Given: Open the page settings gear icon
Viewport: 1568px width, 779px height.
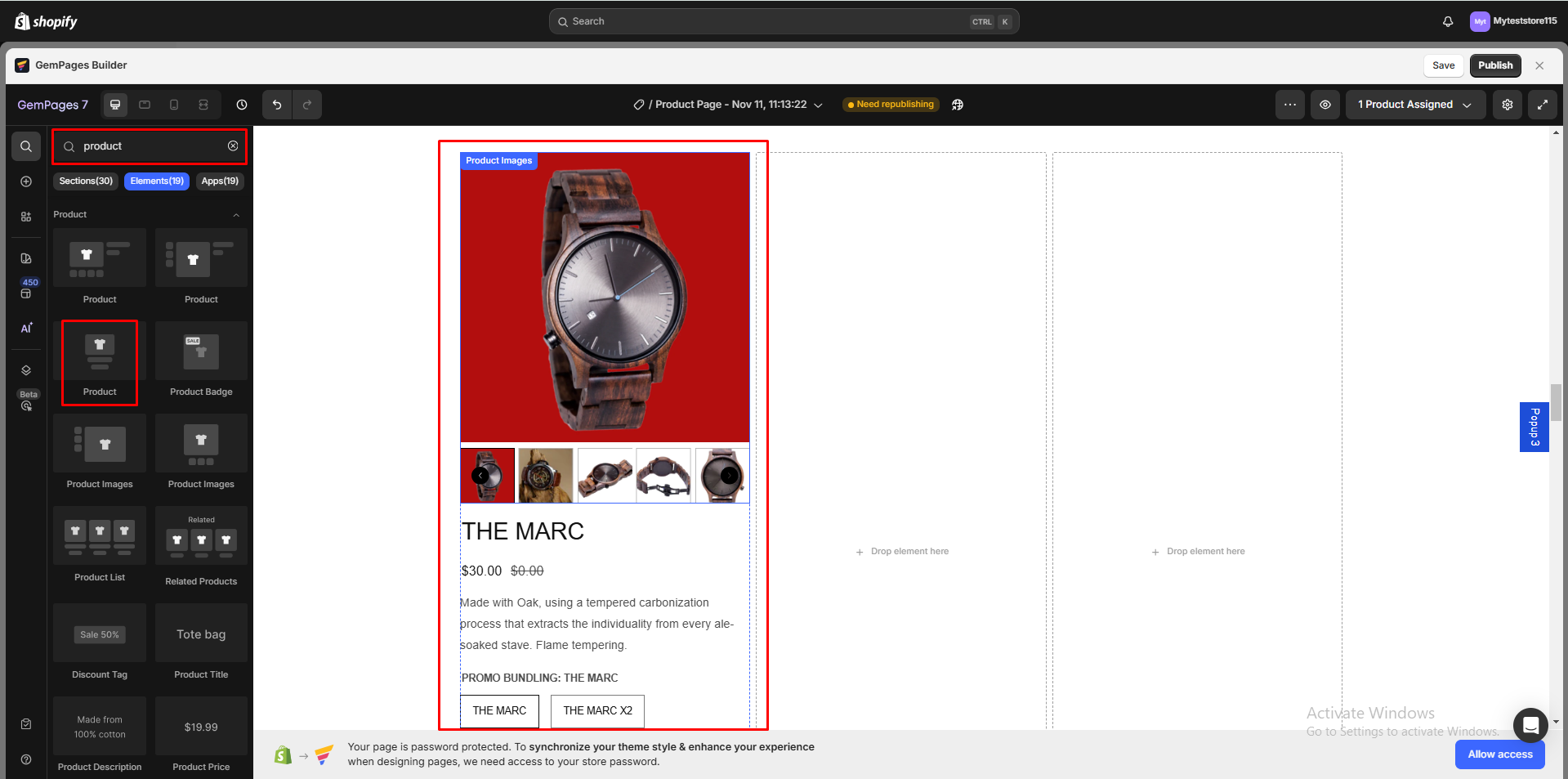Looking at the screenshot, I should click(x=1507, y=105).
